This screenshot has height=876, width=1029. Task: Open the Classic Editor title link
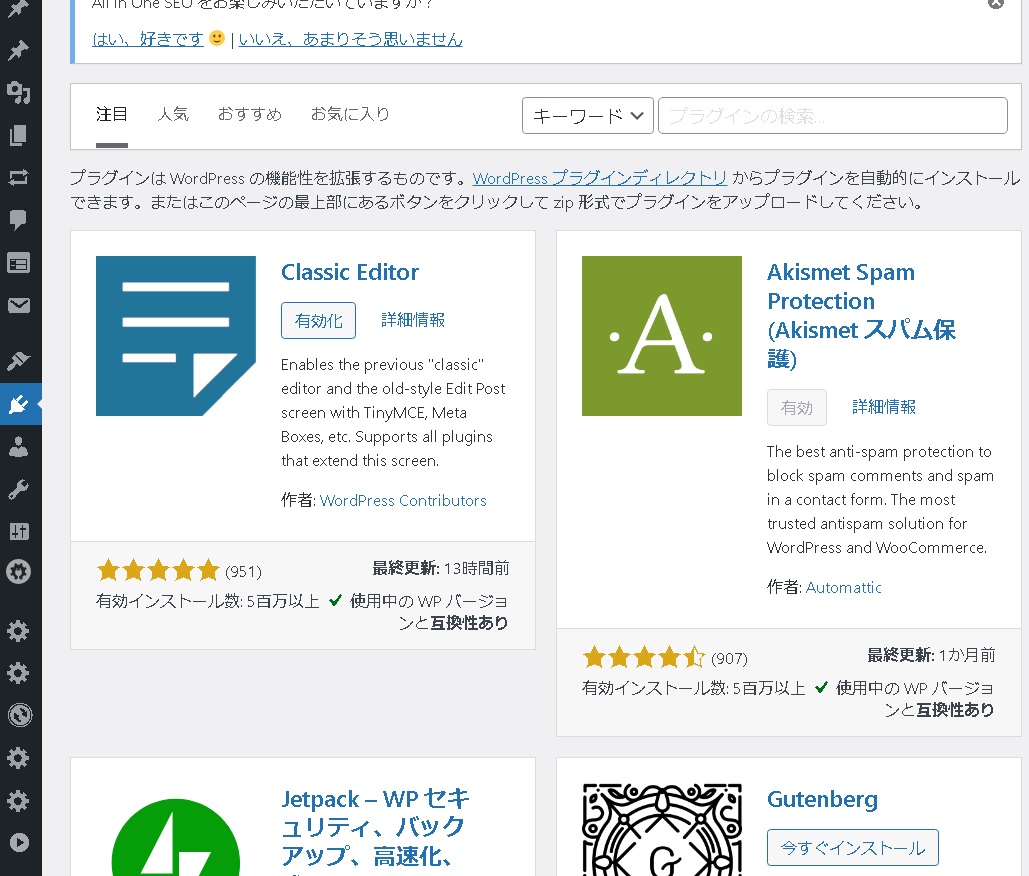tap(350, 272)
